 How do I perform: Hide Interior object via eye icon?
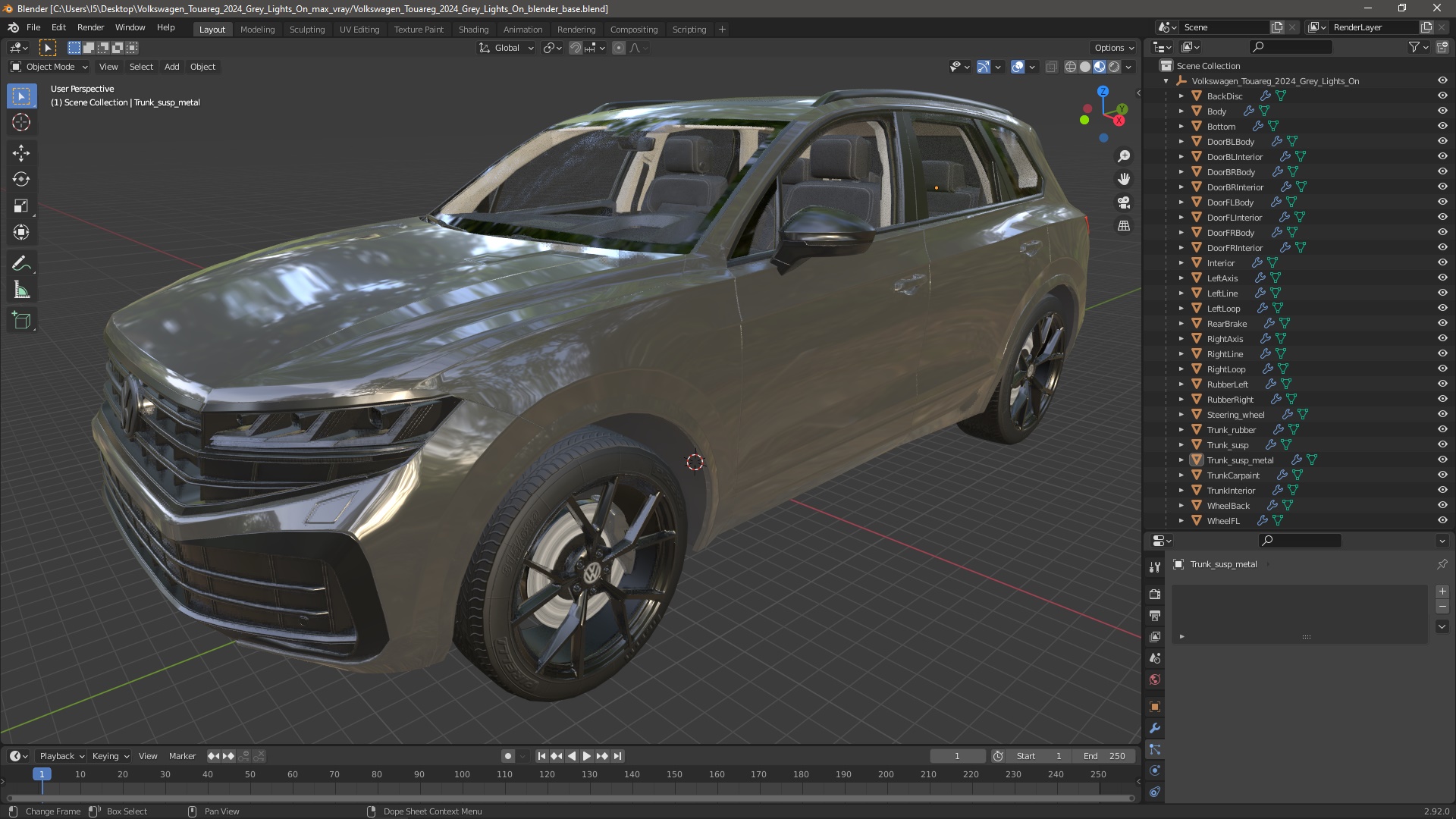coord(1442,262)
